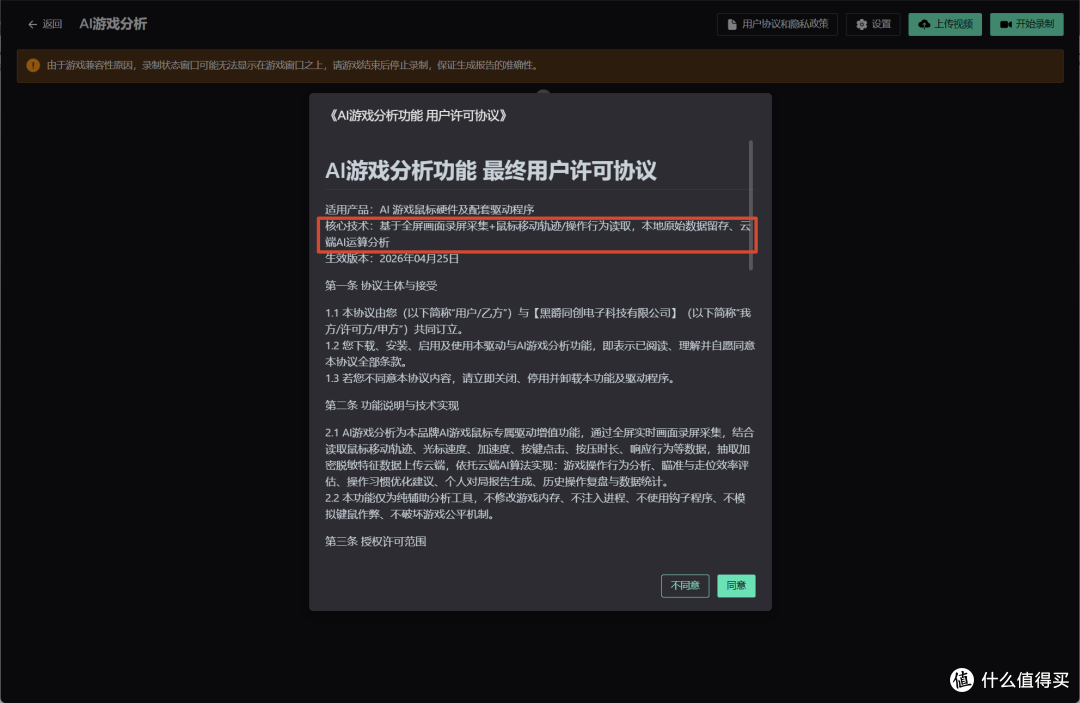
Task: Click section heading 第二条 功能说明与技术实现
Action: pos(392,406)
